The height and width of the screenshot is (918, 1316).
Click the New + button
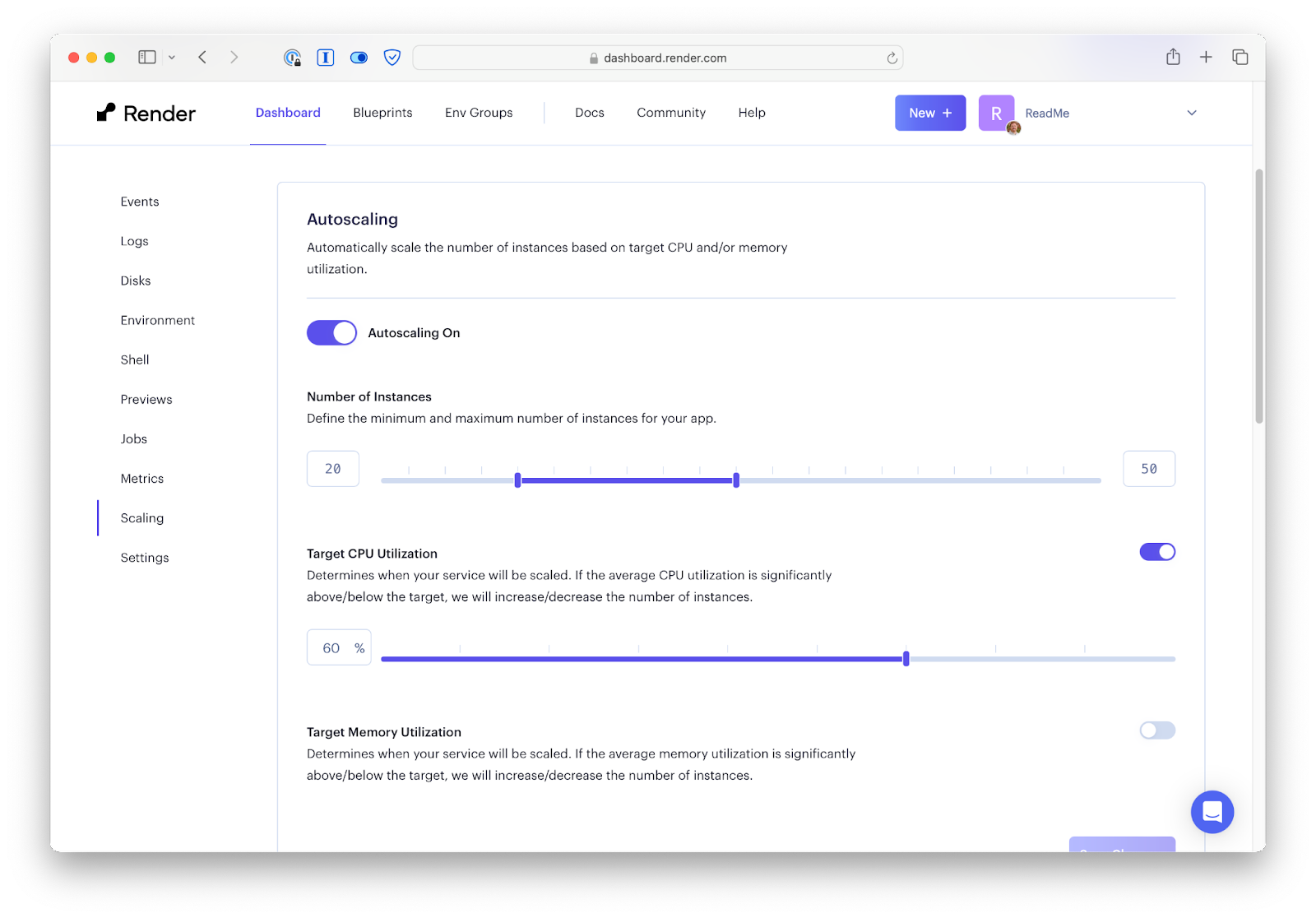(929, 113)
